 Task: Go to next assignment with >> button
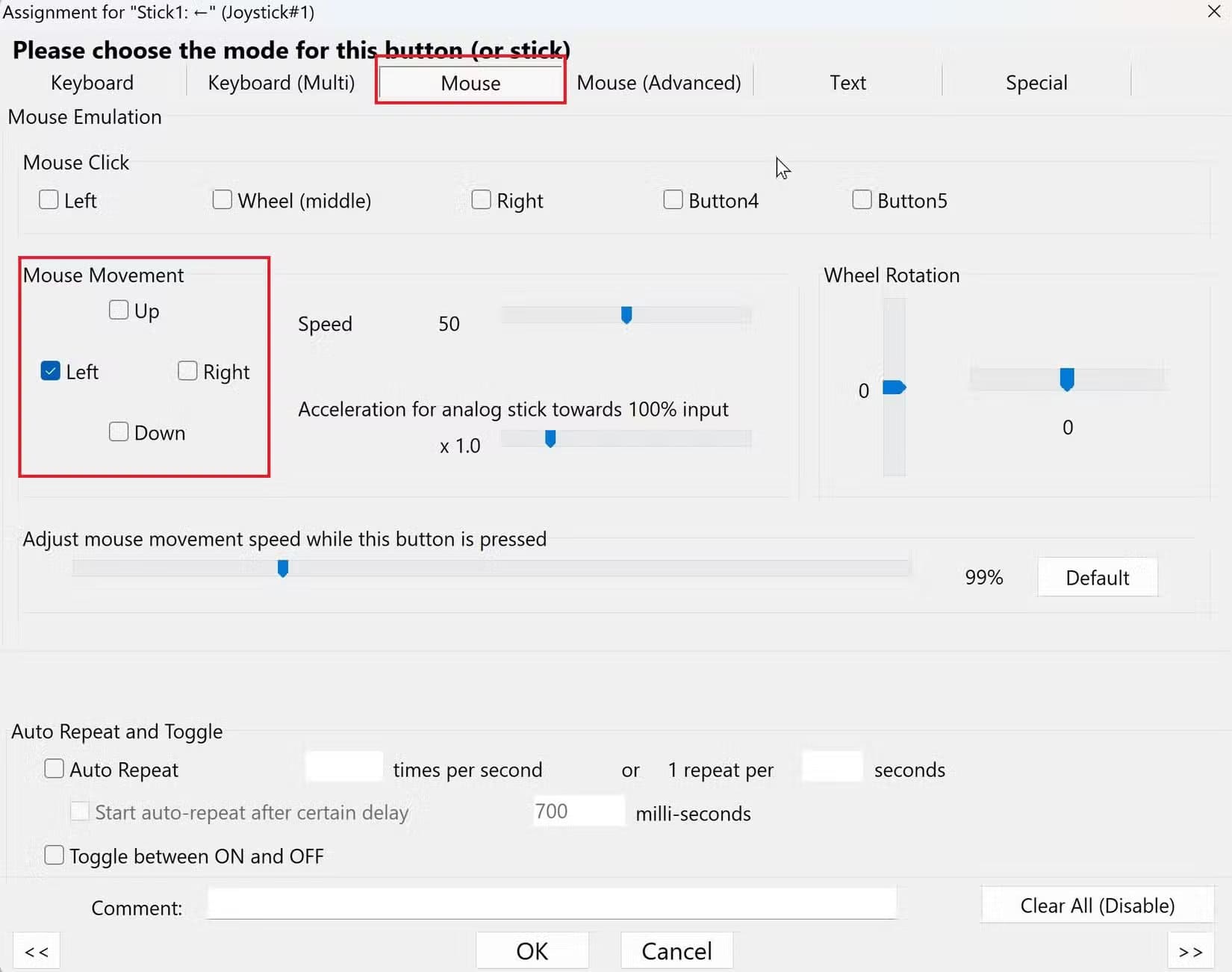1190,951
